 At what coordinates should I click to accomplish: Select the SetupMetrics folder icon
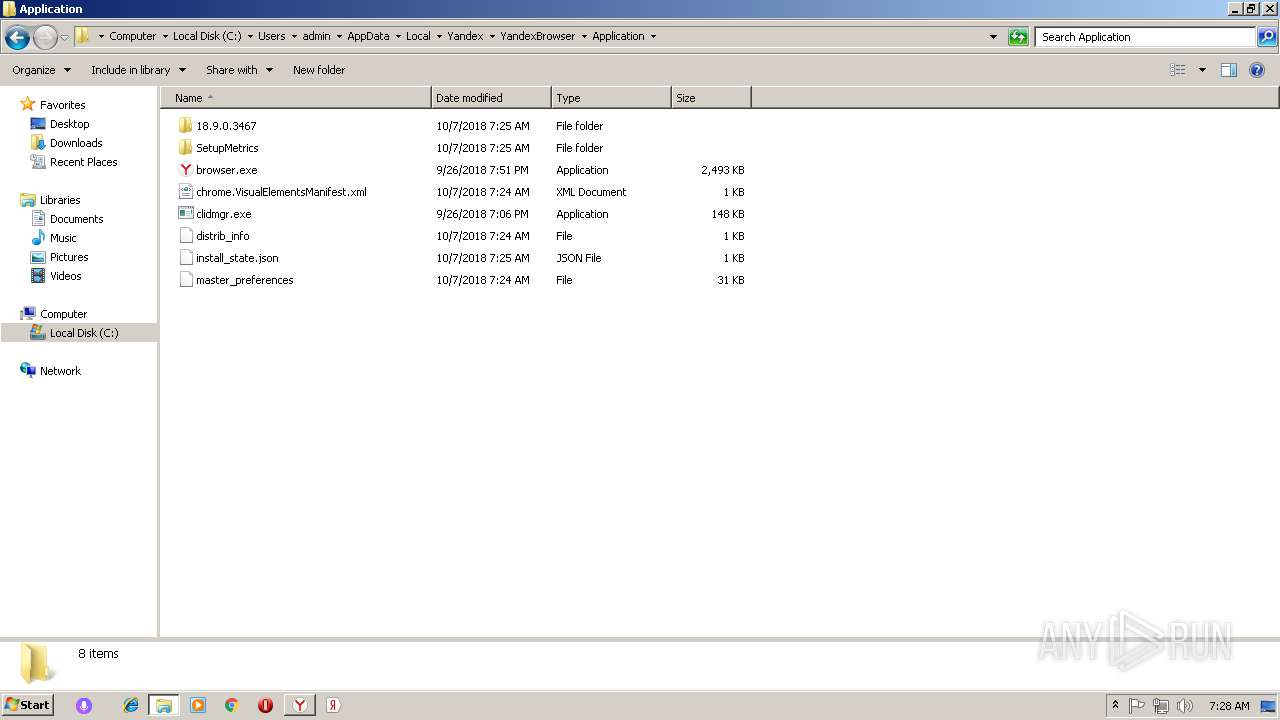185,148
